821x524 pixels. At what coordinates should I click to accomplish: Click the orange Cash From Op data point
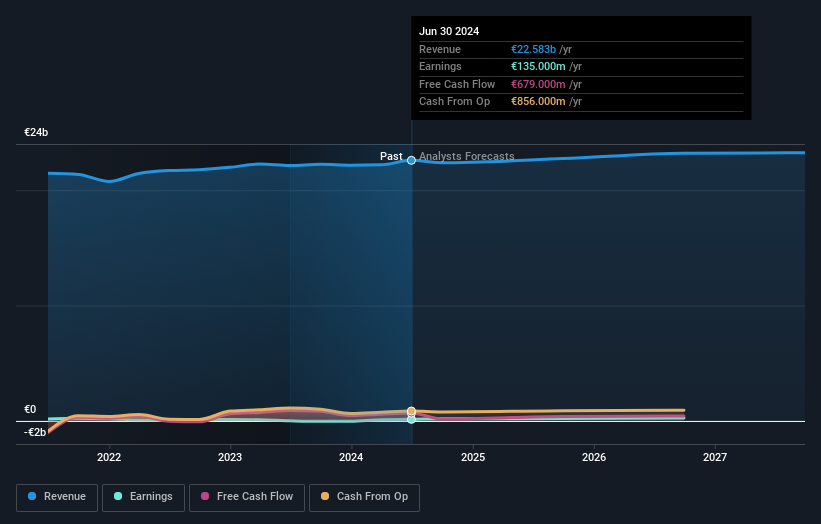[412, 411]
